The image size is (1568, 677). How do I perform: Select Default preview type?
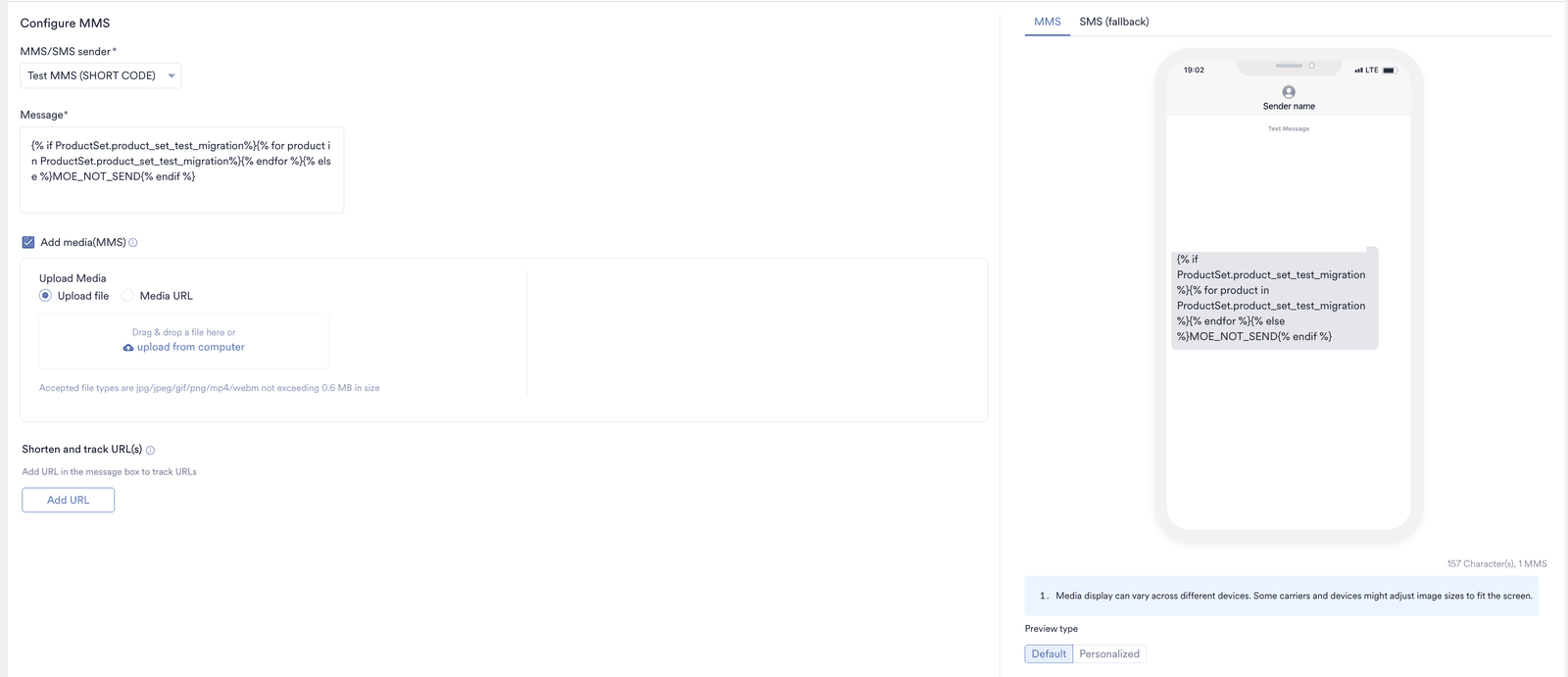coord(1049,654)
